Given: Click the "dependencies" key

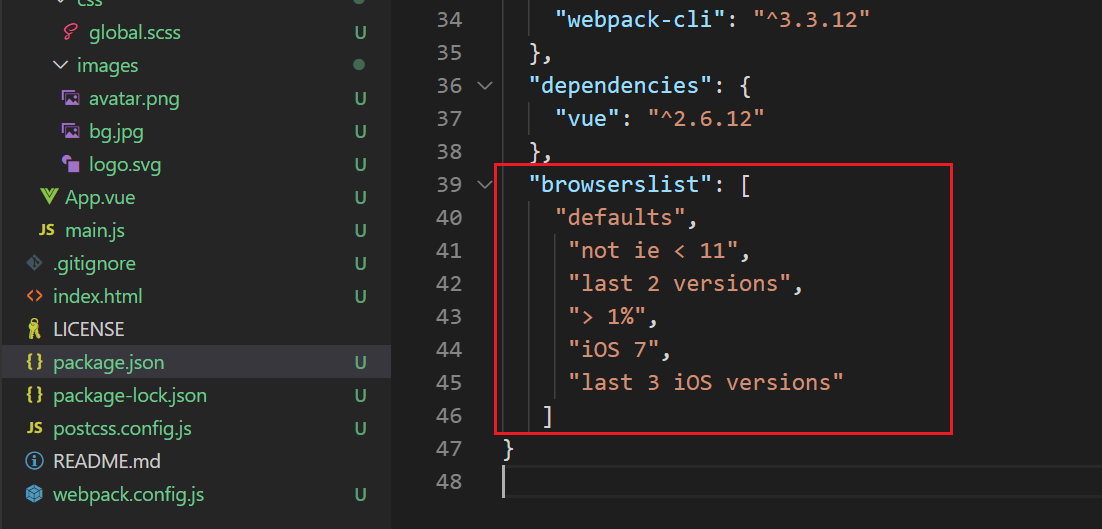Looking at the screenshot, I should click(622, 86).
